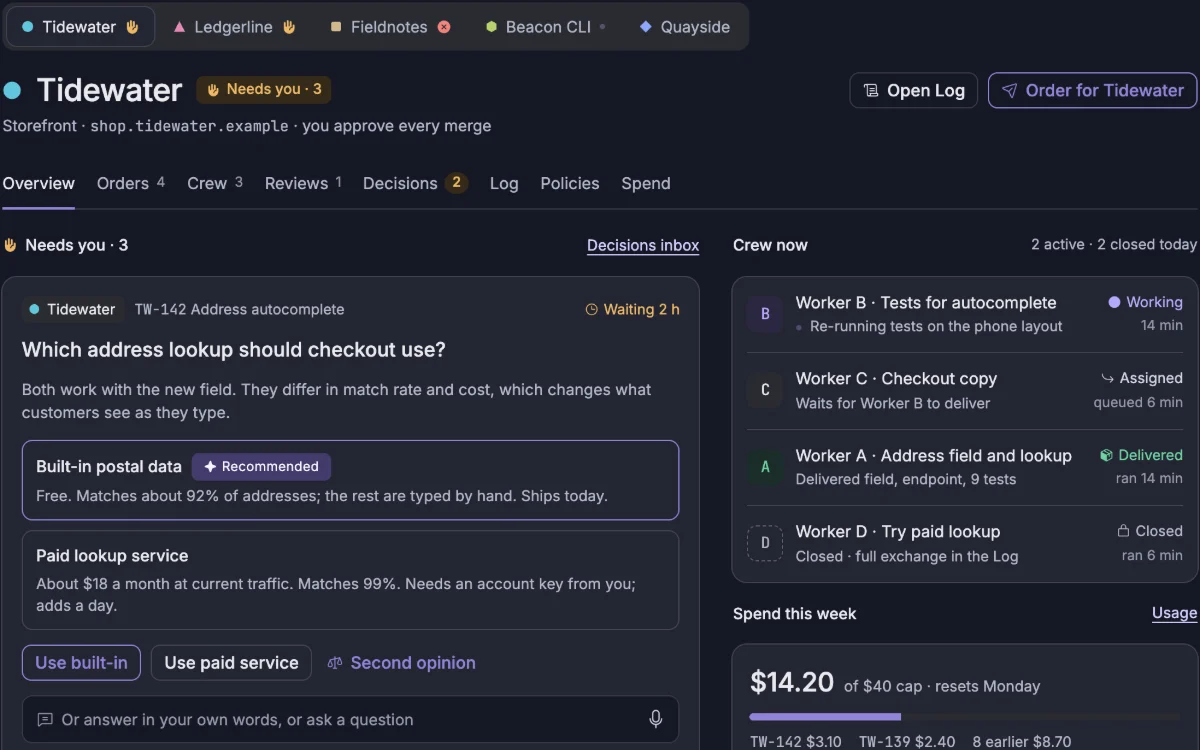This screenshot has width=1200, height=750.
Task: Select the Tidewater project tab
Action: coord(80,27)
